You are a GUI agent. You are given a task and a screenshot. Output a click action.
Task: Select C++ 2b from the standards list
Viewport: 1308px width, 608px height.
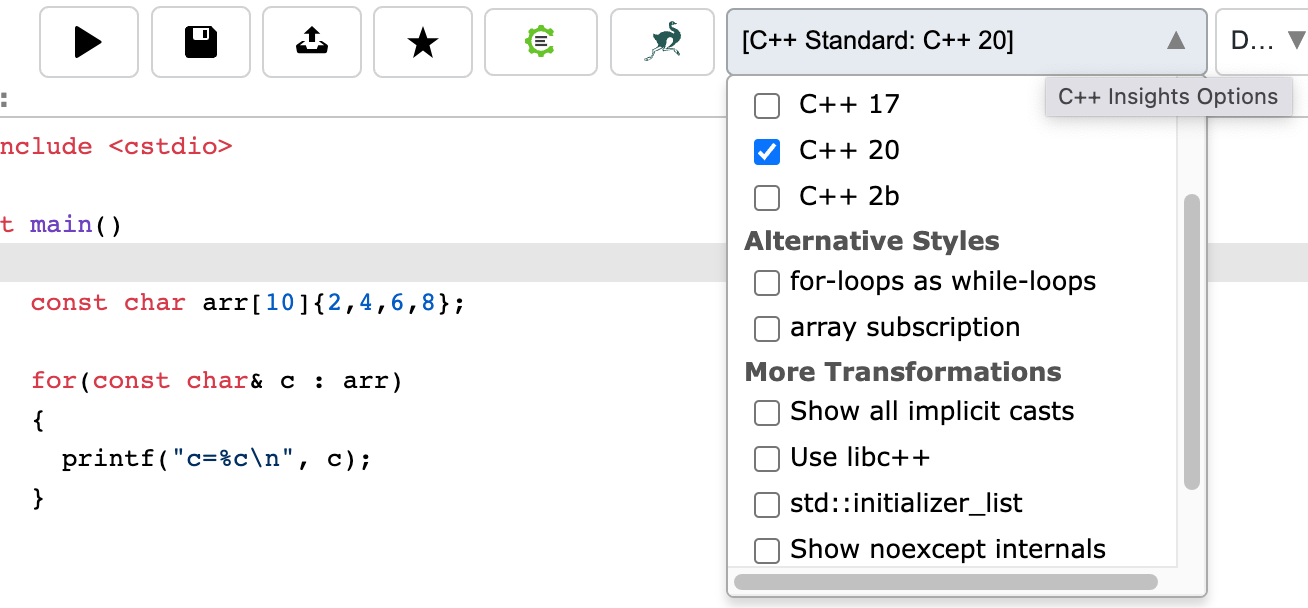coord(767,197)
